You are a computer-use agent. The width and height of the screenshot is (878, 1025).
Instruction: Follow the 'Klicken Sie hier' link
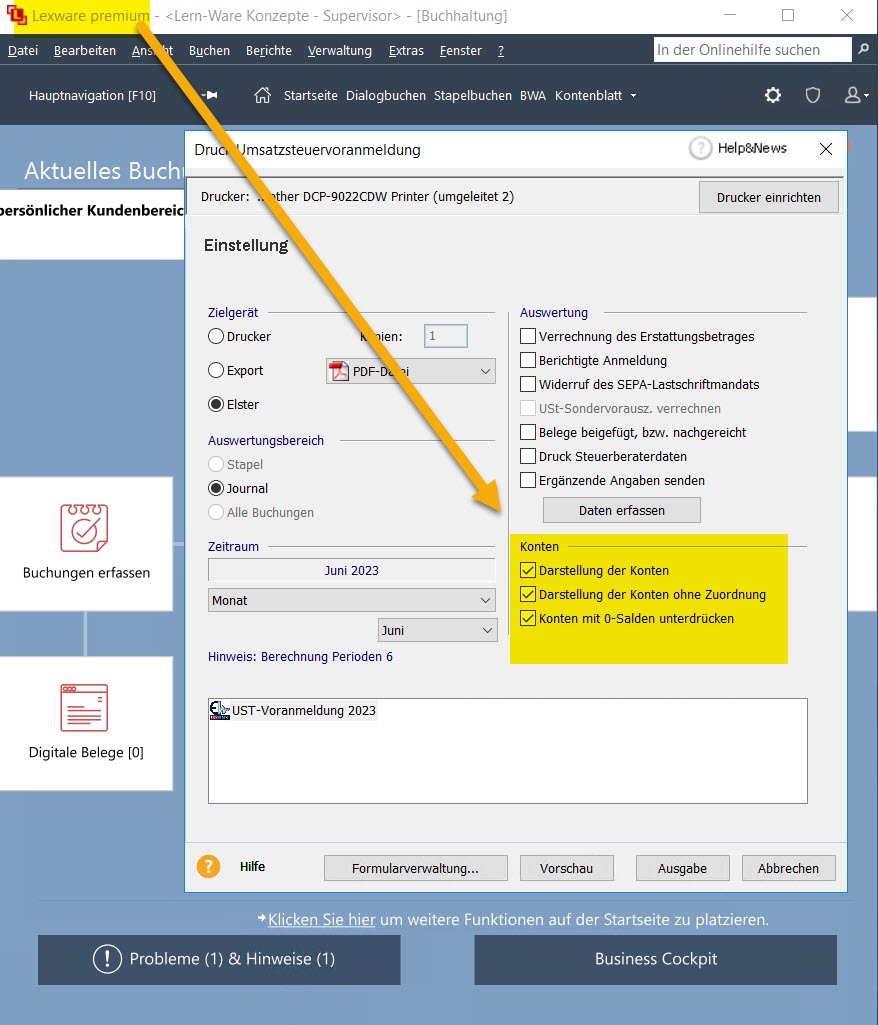point(322,919)
